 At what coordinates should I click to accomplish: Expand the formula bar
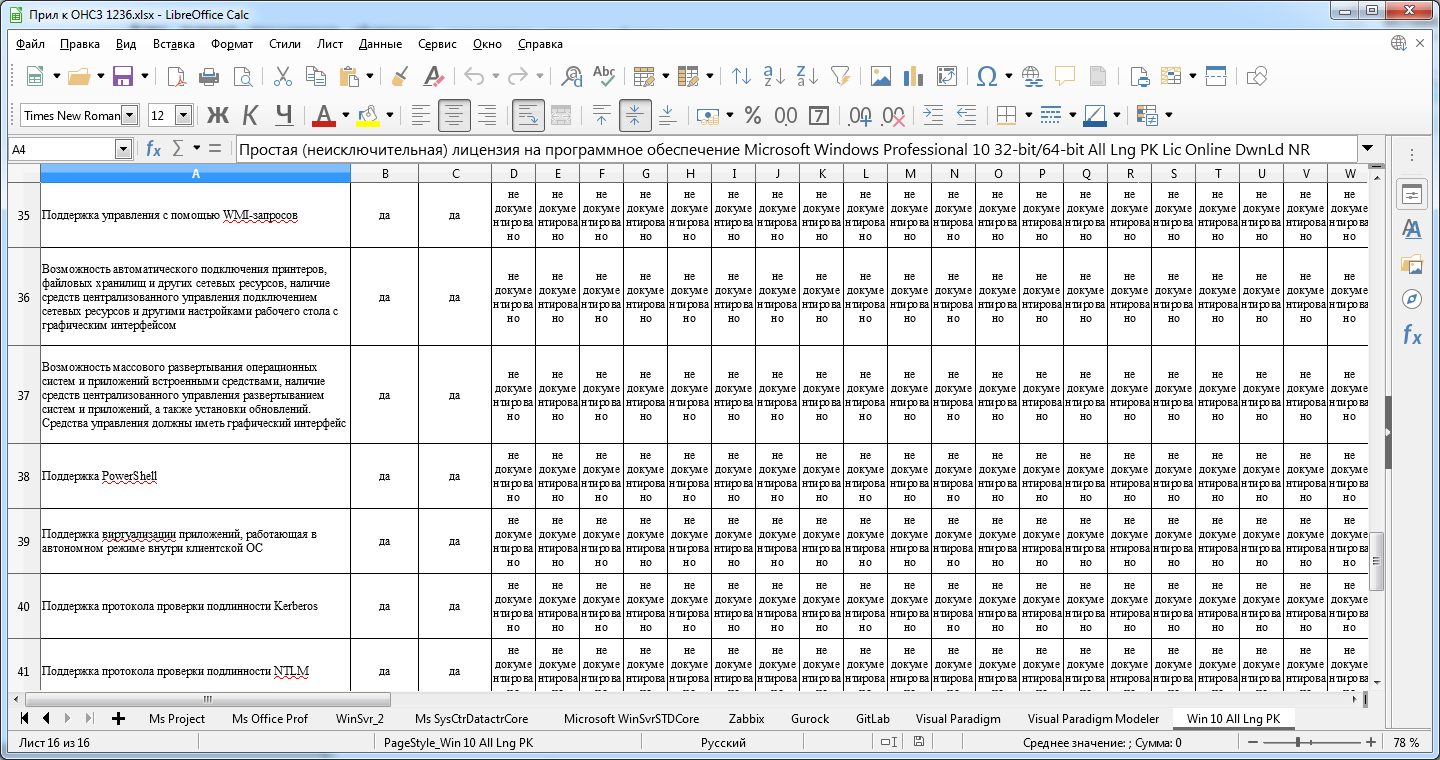tap(1367, 149)
